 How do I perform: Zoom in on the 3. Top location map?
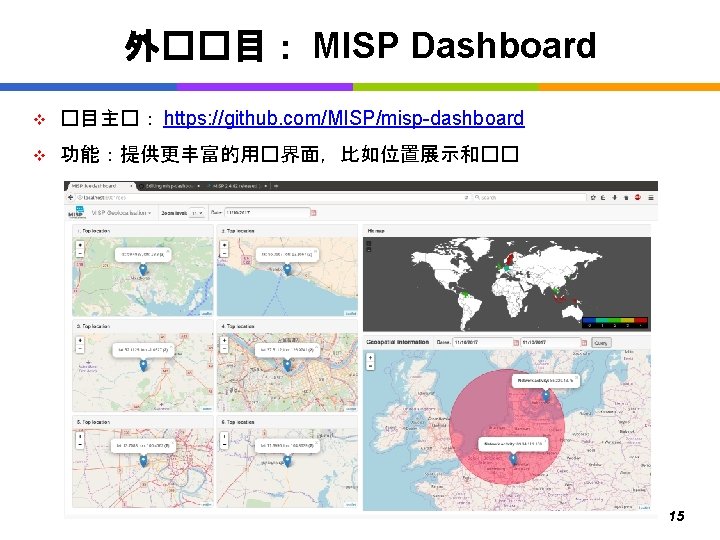[80, 341]
